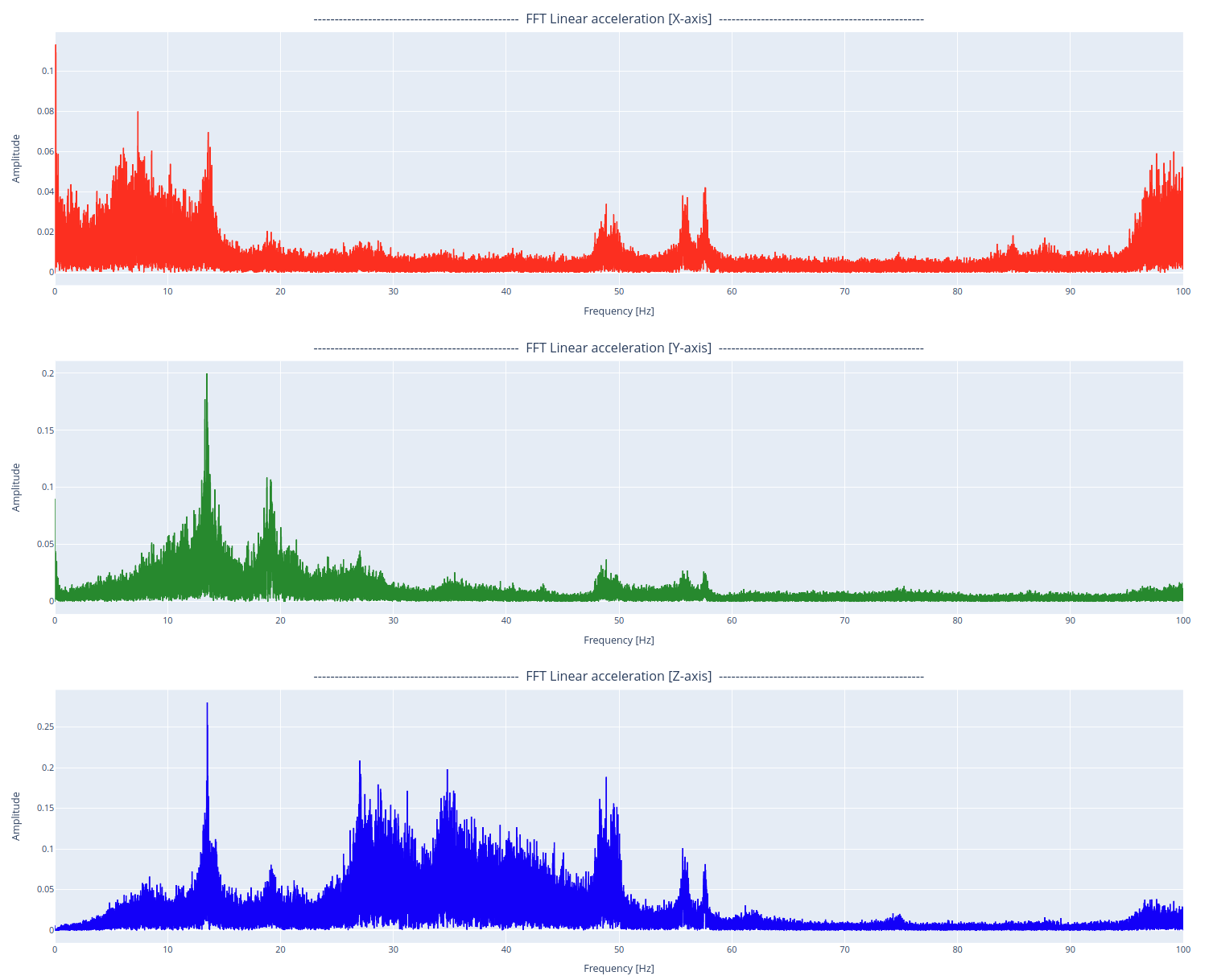Click the 100 Hz tick label on the Y-axis plot
The image size is (1209, 980).
click(1182, 620)
